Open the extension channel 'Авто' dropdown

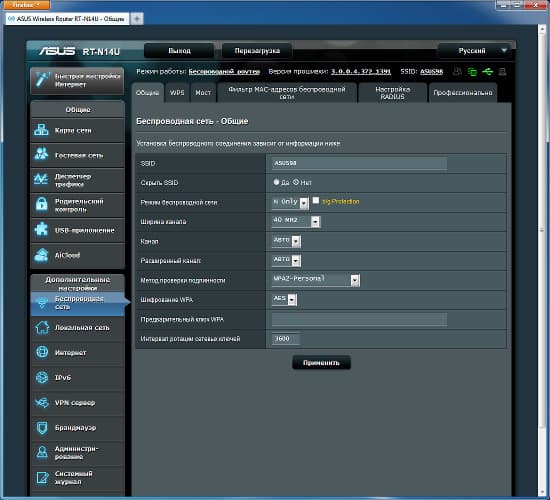[x=287, y=260]
